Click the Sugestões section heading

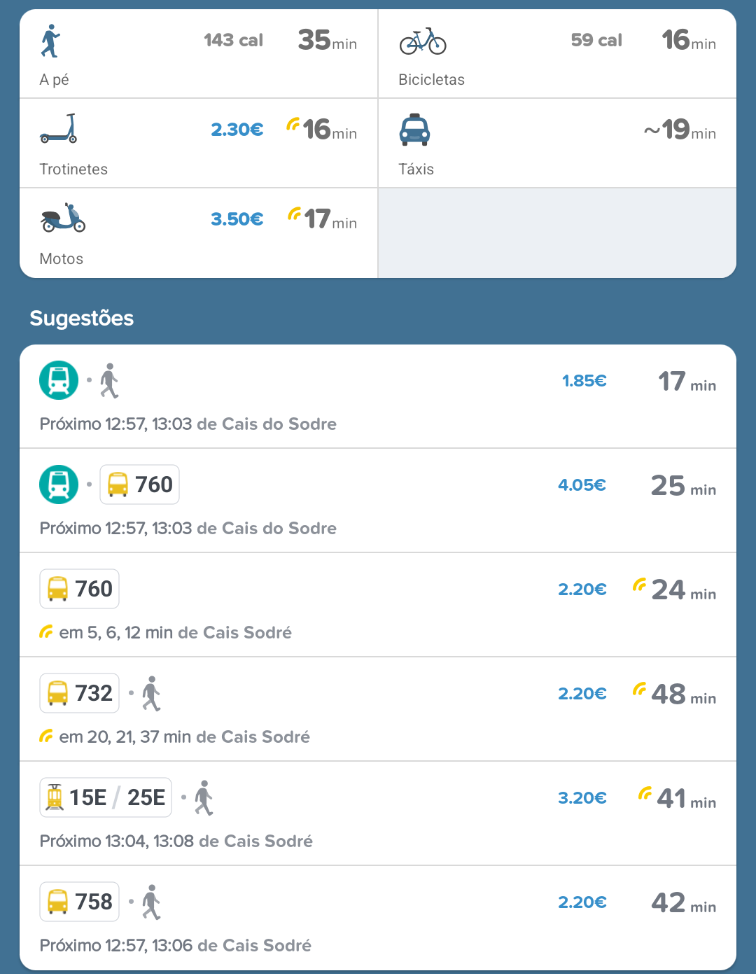(82, 319)
